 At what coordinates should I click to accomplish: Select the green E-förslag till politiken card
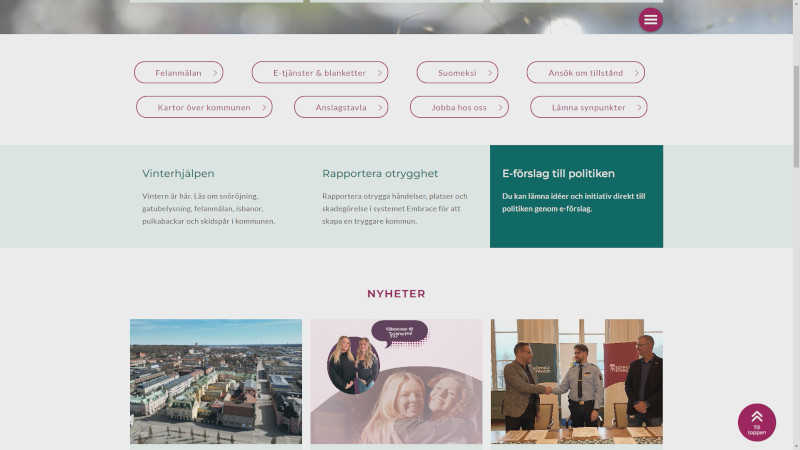click(x=577, y=196)
